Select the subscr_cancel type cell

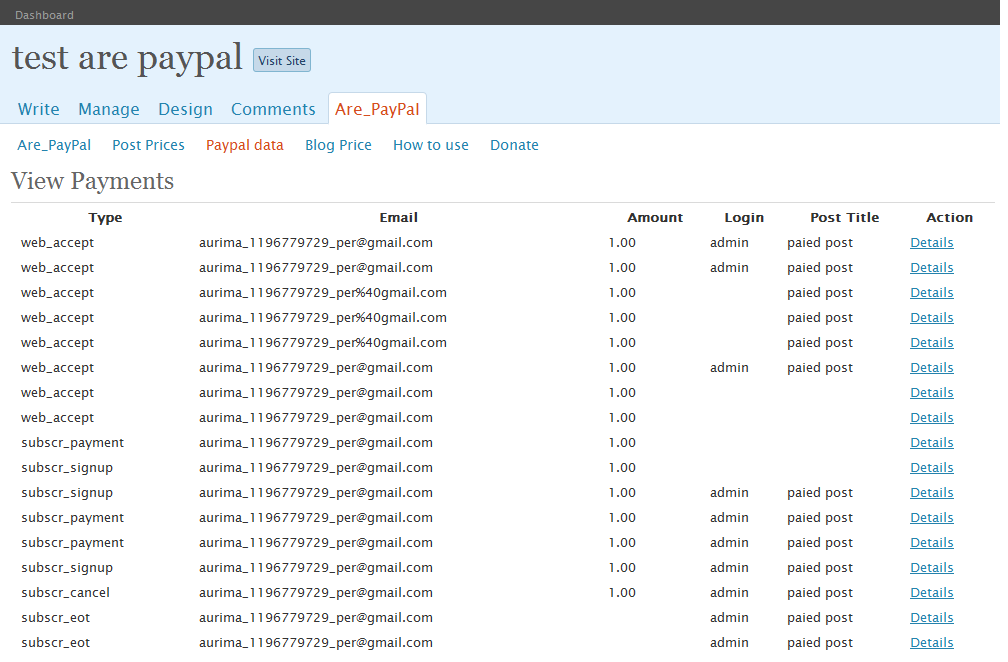(x=65, y=593)
